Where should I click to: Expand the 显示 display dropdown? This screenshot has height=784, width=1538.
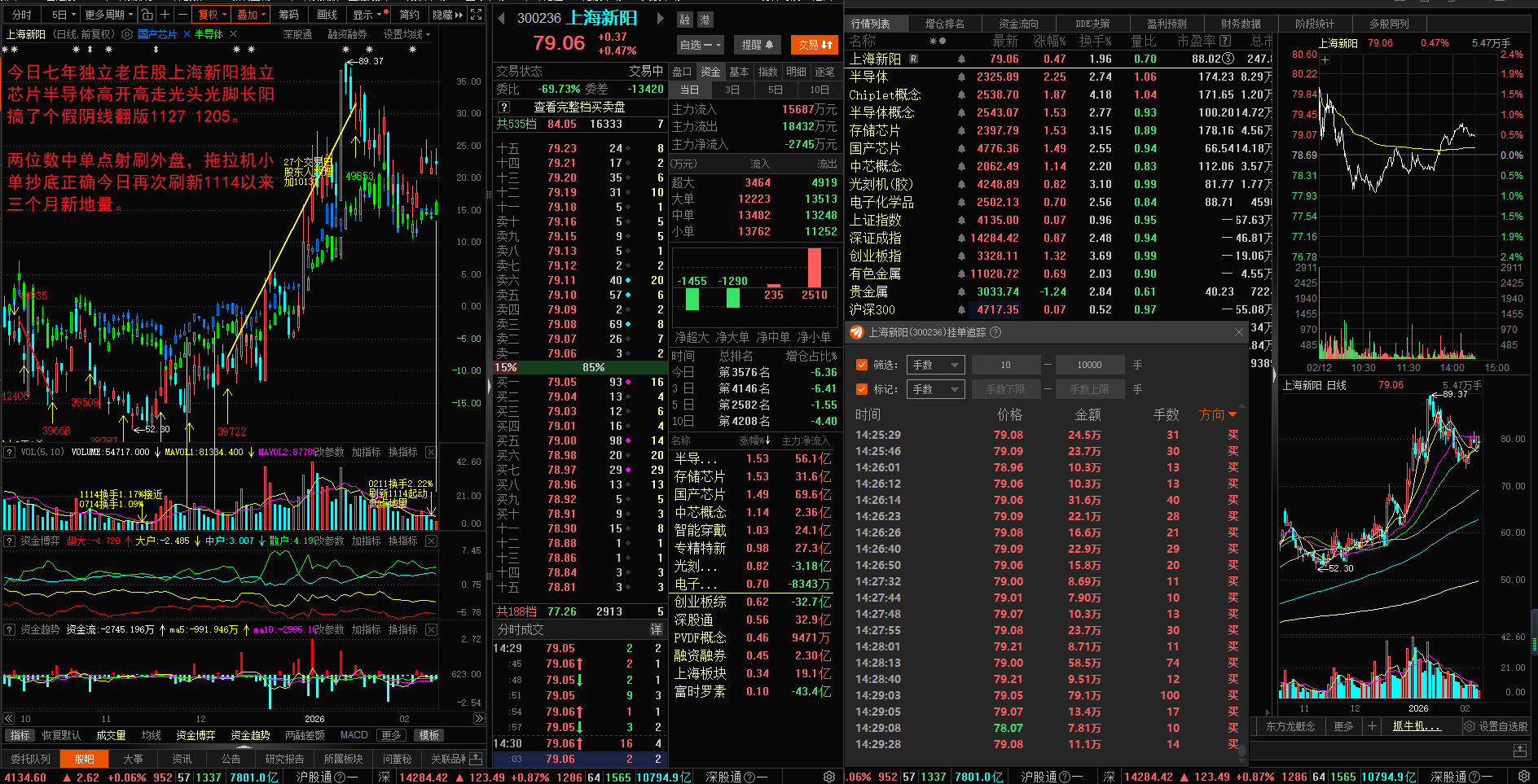click(x=367, y=15)
